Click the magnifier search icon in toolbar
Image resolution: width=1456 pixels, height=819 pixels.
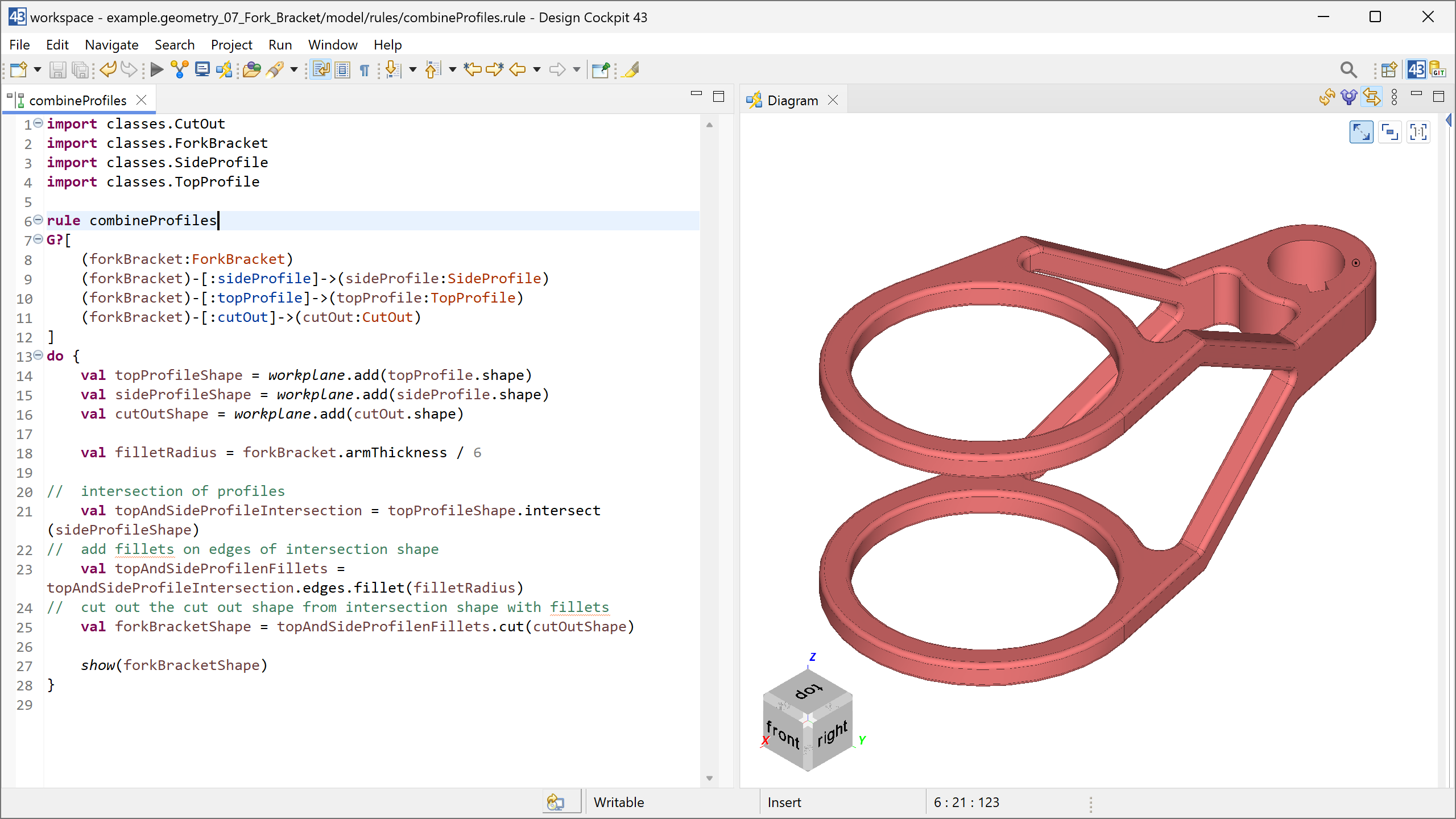pyautogui.click(x=1348, y=69)
